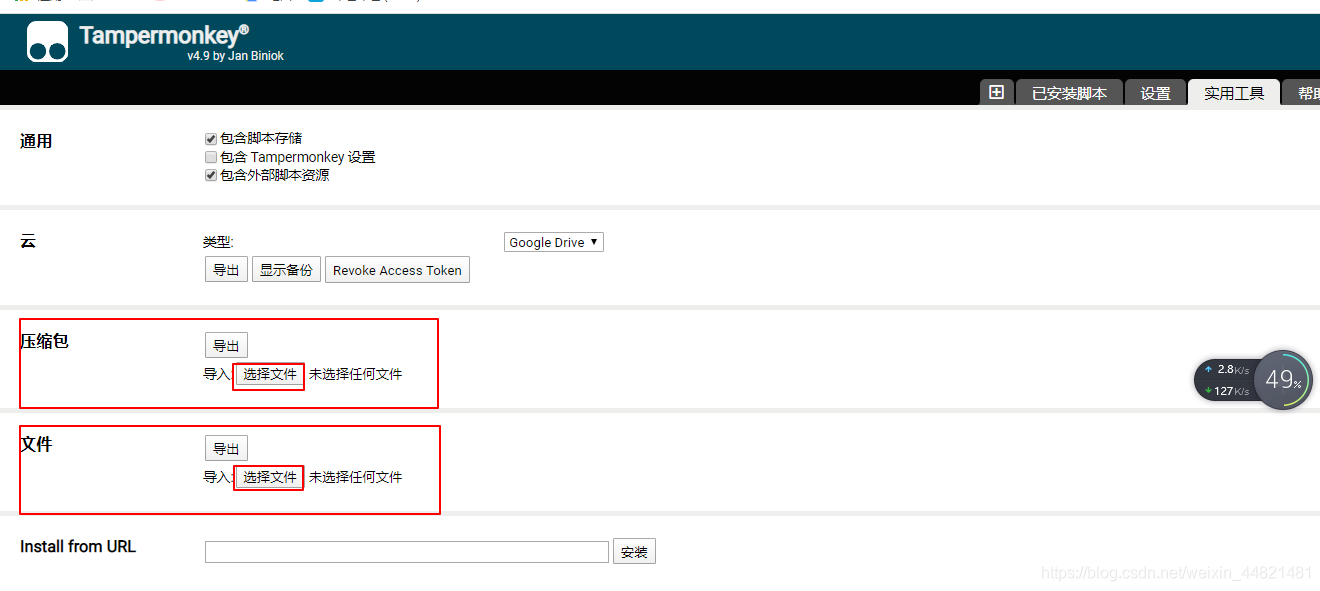This screenshot has width=1320, height=591.
Task: Click the Tampermonkey title text
Action: point(164,36)
